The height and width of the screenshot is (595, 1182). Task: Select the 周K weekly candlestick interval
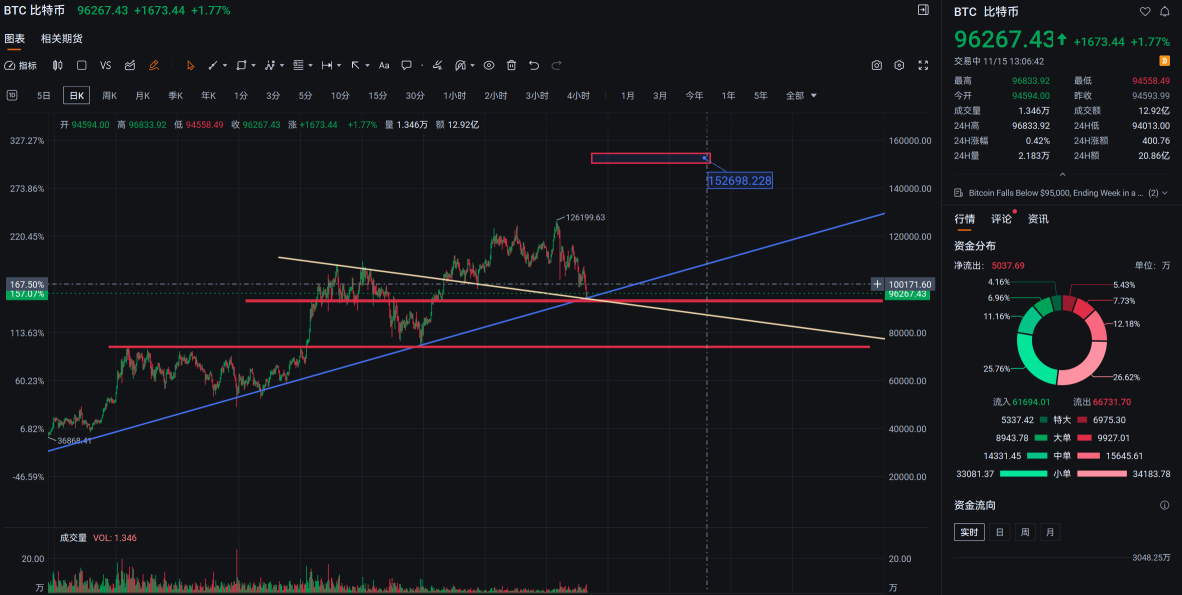click(x=107, y=96)
